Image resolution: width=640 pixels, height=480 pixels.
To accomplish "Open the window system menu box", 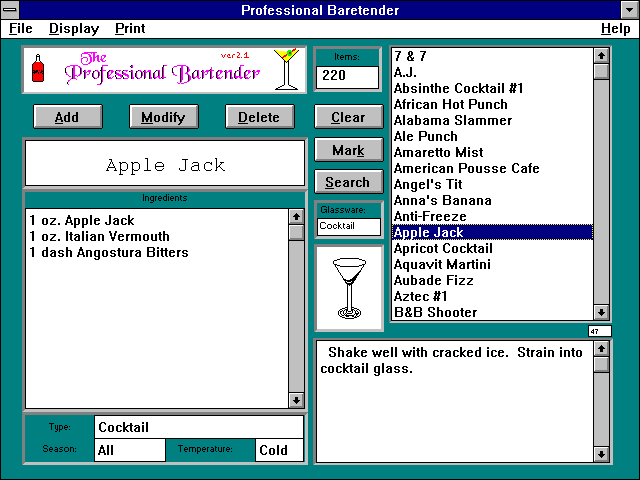I will [11, 10].
